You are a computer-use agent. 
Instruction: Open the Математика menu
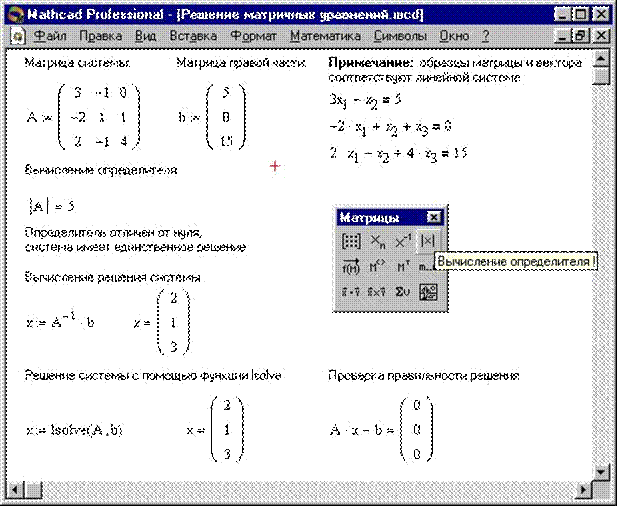click(x=325, y=36)
